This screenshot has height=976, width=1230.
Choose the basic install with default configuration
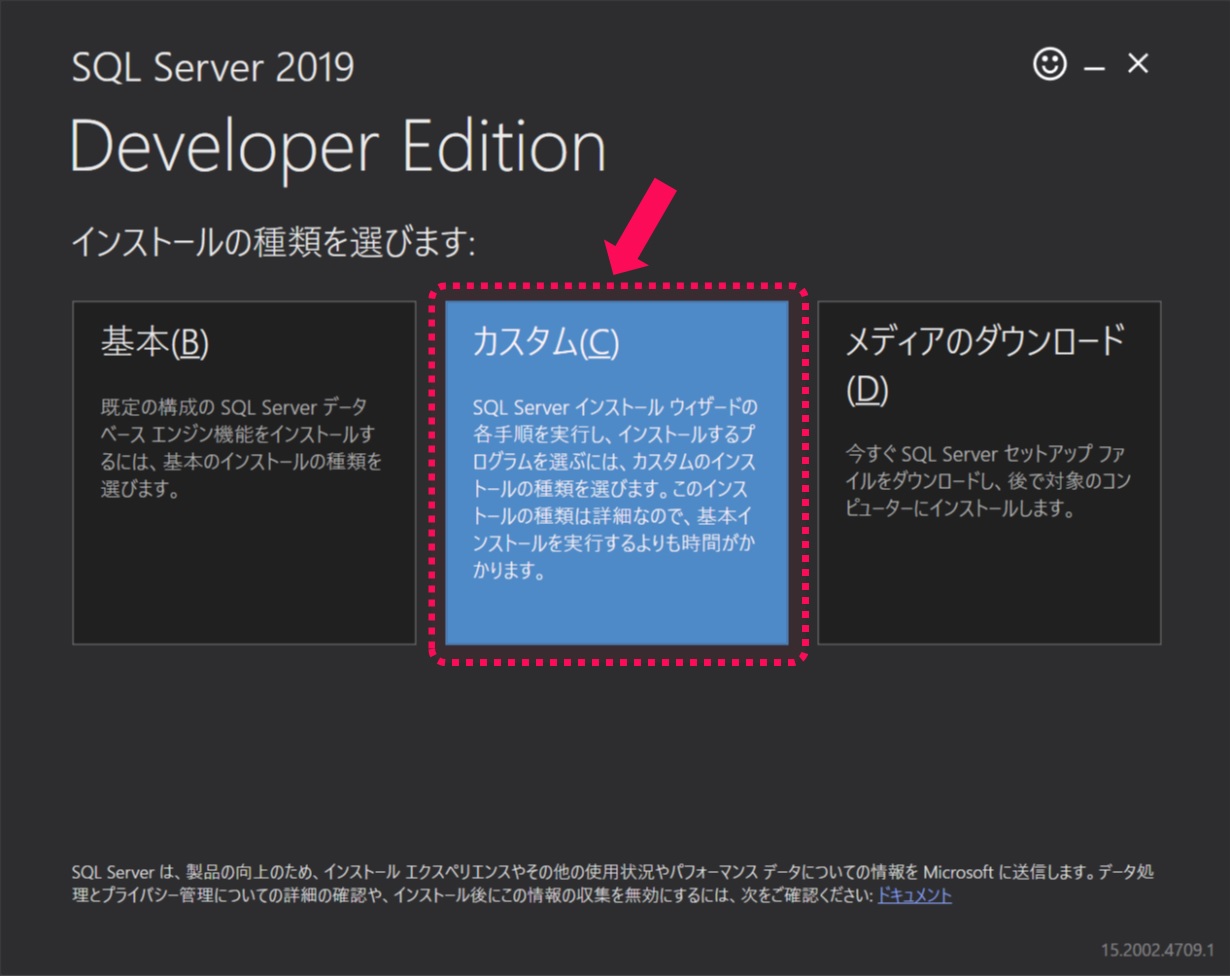tap(240, 470)
